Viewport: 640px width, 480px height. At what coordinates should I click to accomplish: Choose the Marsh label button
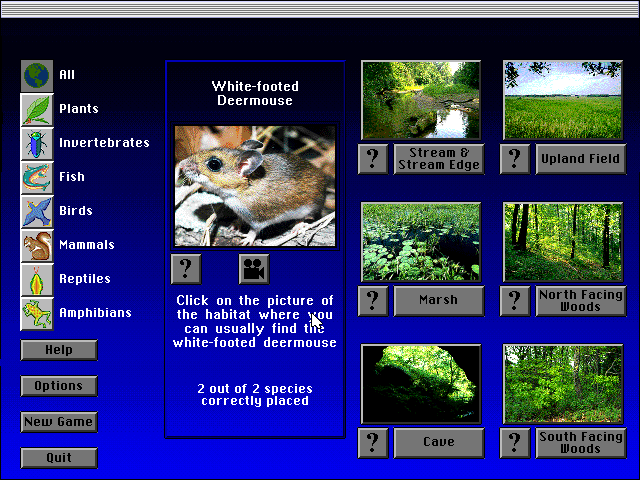pos(439,301)
